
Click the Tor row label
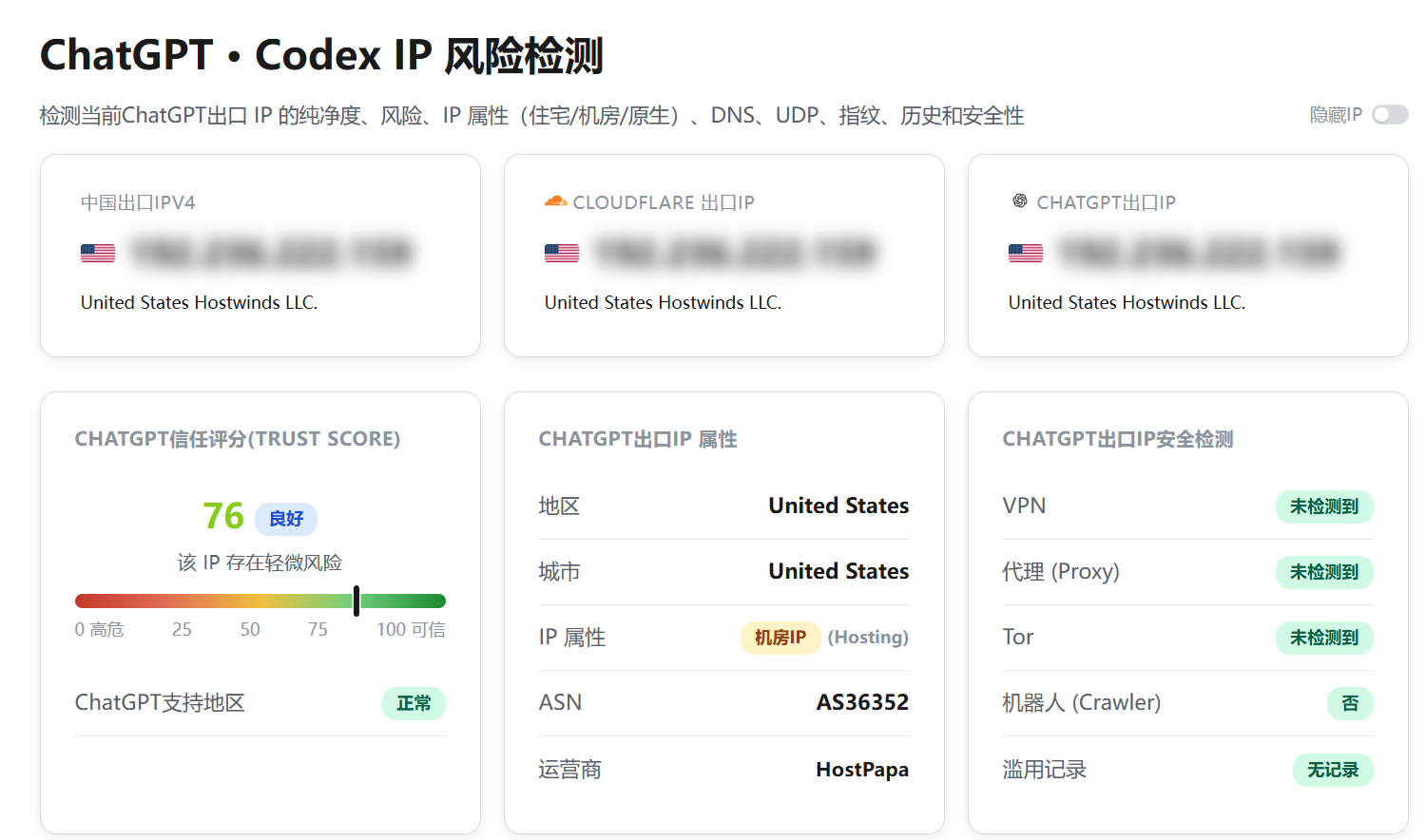pos(1018,637)
